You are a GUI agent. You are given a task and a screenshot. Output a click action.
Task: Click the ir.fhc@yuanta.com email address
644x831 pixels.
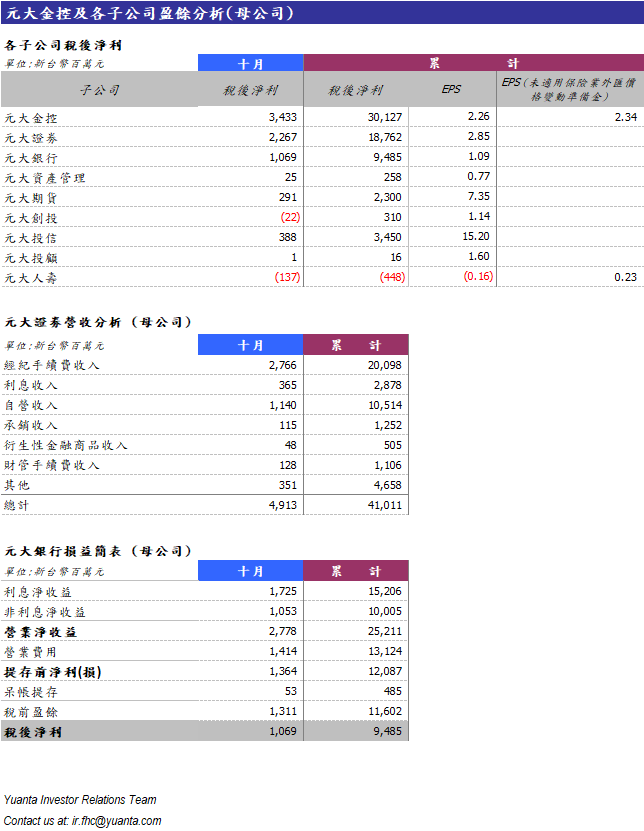coord(116,821)
